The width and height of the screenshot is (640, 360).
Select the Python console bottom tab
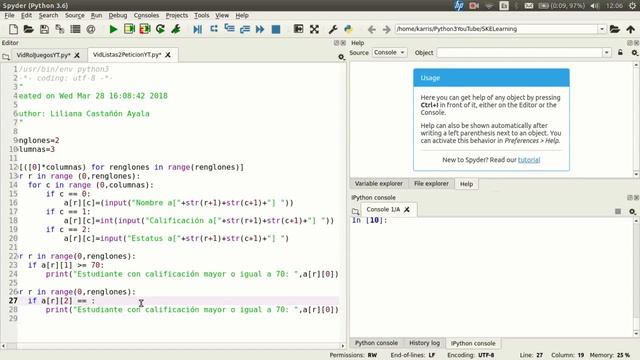point(376,343)
